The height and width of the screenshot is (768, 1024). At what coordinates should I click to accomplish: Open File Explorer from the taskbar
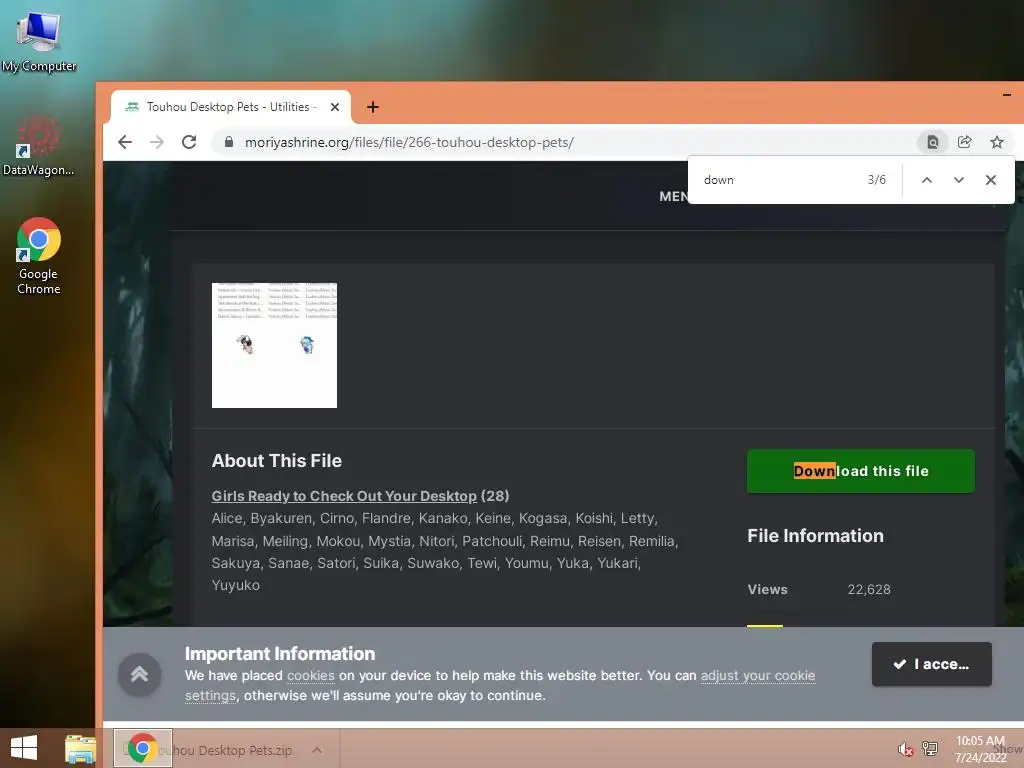(80, 748)
